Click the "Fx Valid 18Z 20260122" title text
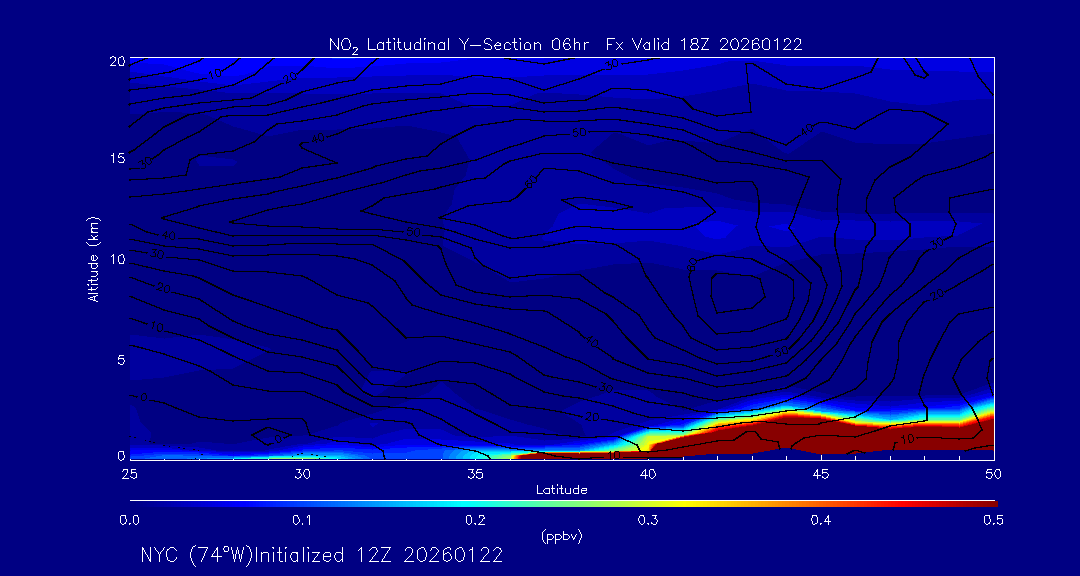 [x=704, y=45]
